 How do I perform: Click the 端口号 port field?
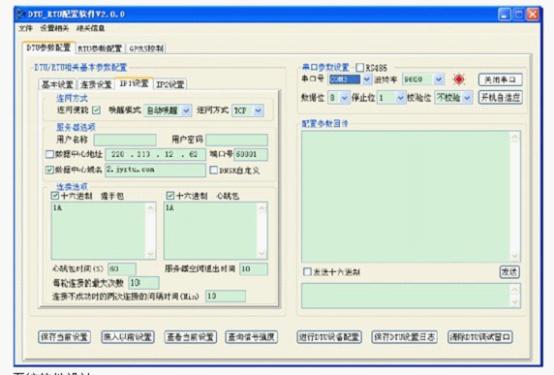click(251, 154)
